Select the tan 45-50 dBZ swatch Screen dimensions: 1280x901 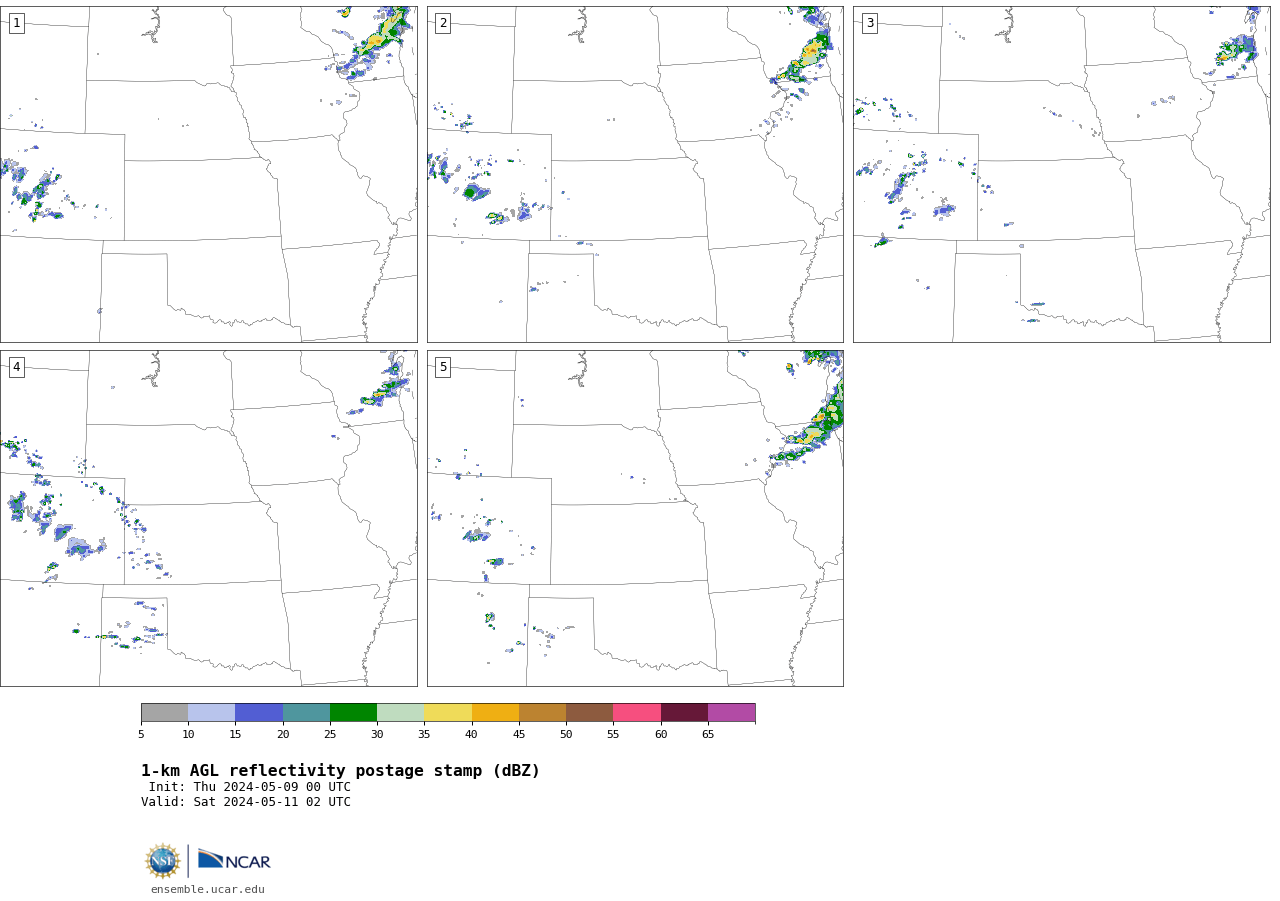542,713
